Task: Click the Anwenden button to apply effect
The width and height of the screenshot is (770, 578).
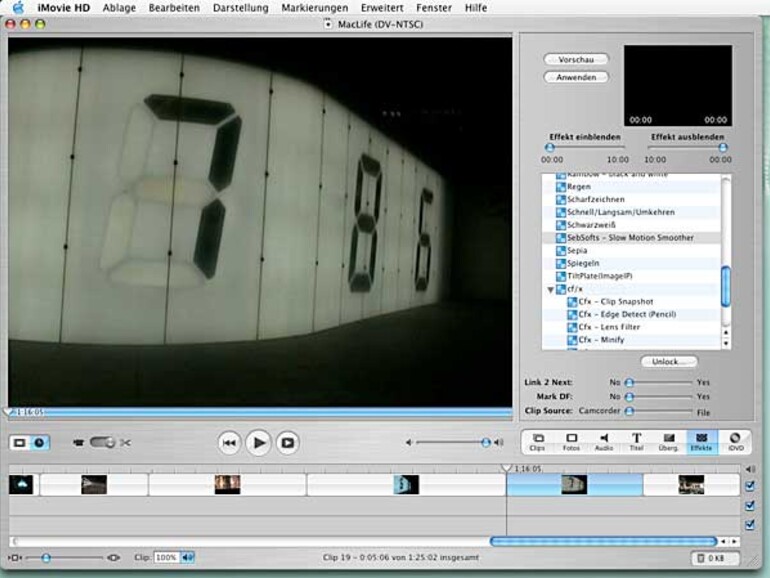Action: click(x=576, y=77)
